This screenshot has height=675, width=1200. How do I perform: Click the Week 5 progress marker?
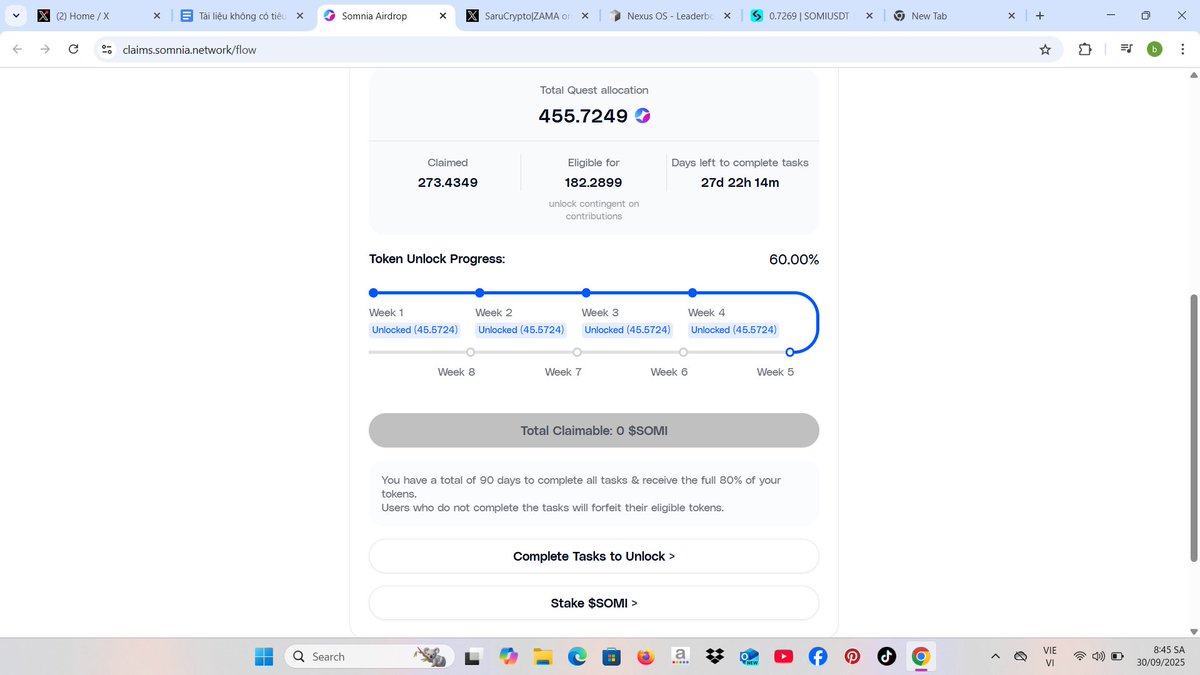coord(790,352)
